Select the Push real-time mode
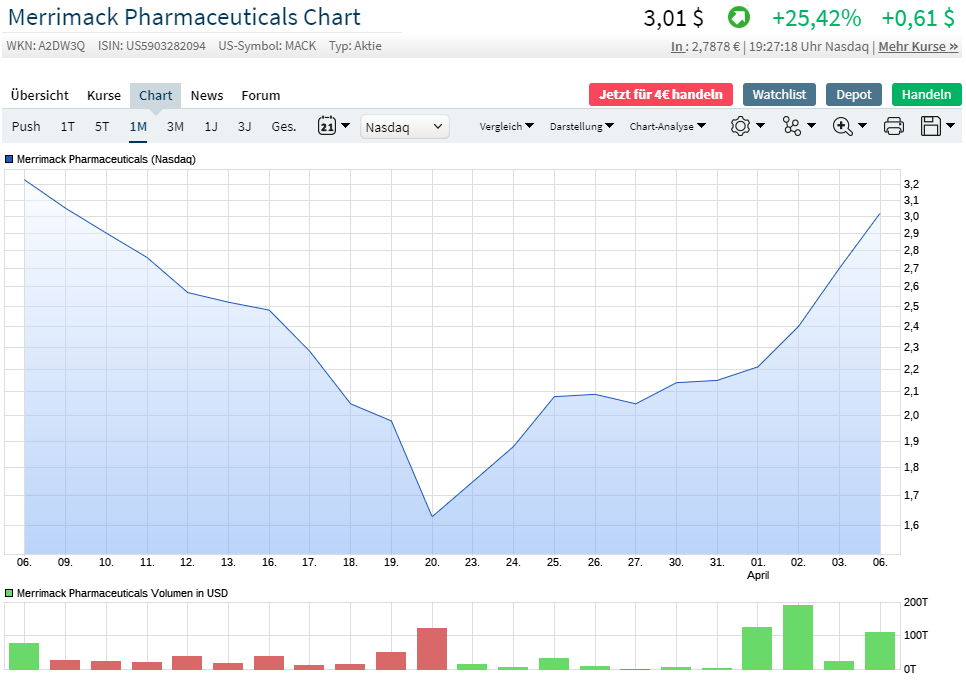 click(x=26, y=126)
